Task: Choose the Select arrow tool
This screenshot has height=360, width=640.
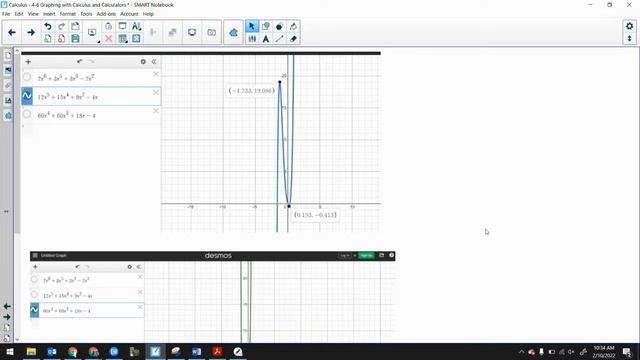Action: 252,26
